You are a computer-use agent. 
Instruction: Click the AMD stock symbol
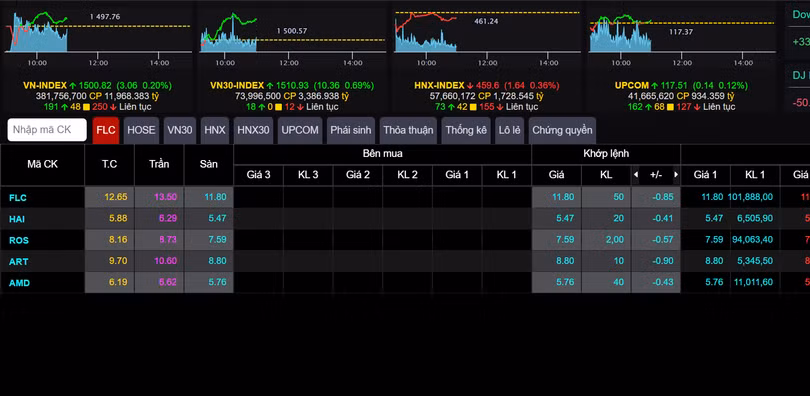[19, 283]
